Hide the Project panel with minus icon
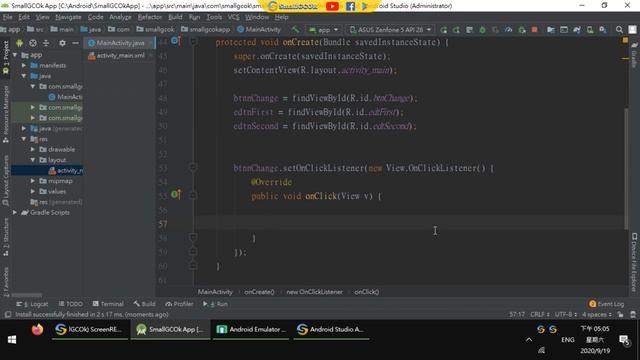 75,43
